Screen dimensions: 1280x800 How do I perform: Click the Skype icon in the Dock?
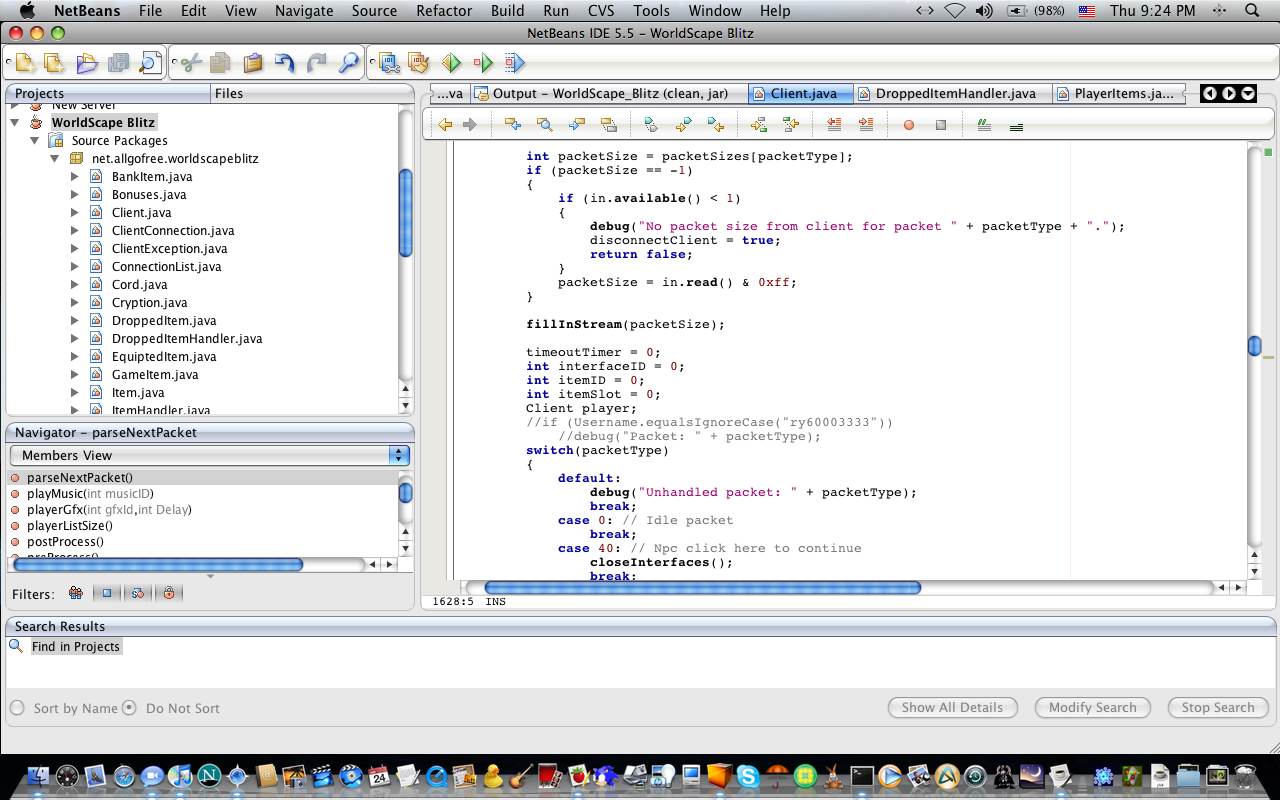coord(747,775)
